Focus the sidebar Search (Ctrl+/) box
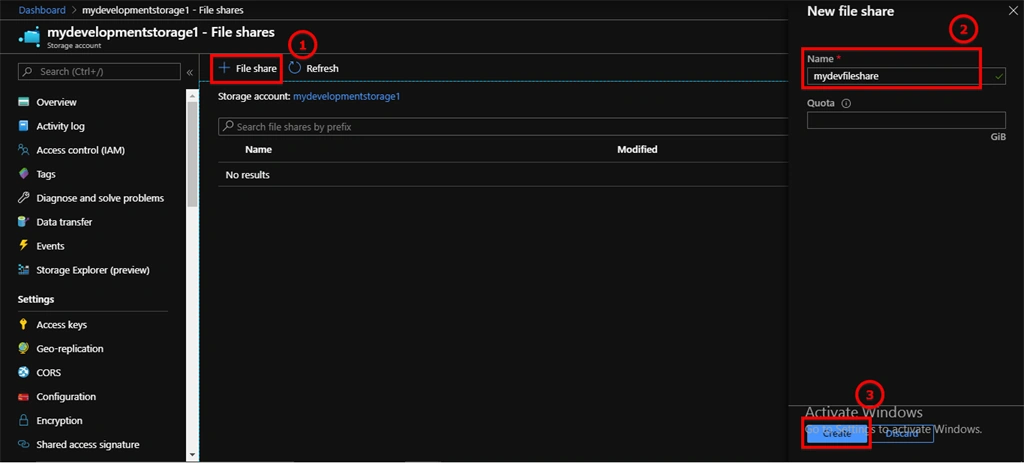Viewport: 1024px width, 463px height. click(x=99, y=72)
